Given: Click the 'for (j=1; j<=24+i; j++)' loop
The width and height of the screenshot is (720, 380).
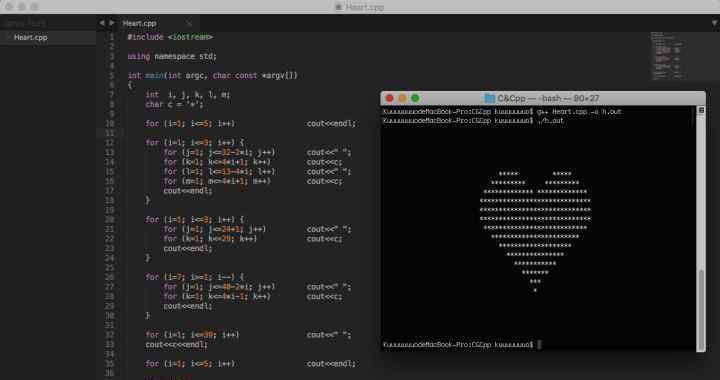Looking at the screenshot, I should click(x=215, y=229).
